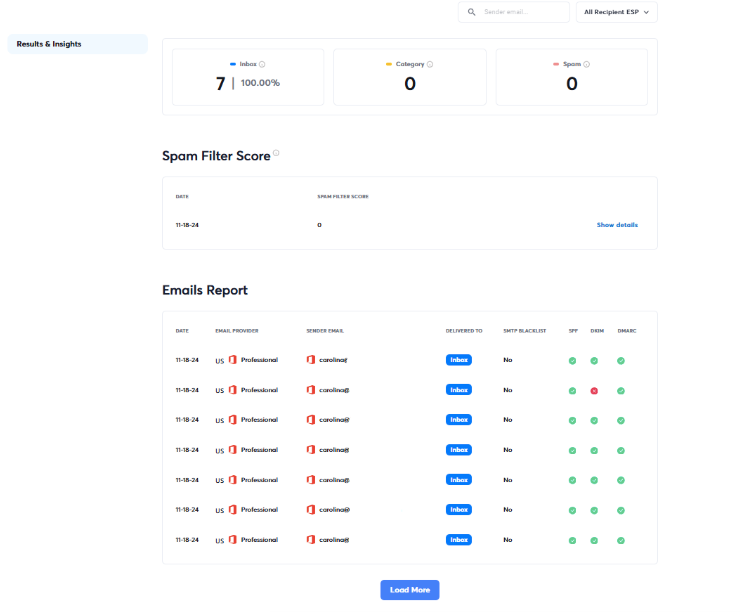Click the DKIM check in the first email row
The image size is (740, 612).
[594, 360]
